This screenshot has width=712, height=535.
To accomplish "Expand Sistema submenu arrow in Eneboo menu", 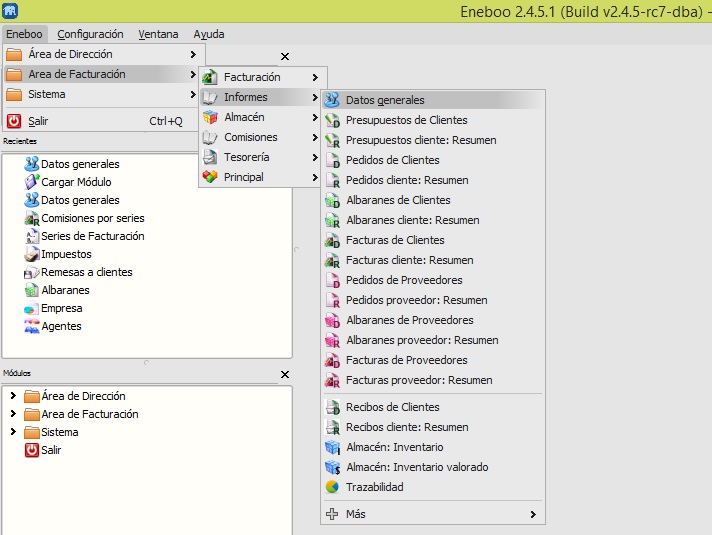I will coord(193,94).
